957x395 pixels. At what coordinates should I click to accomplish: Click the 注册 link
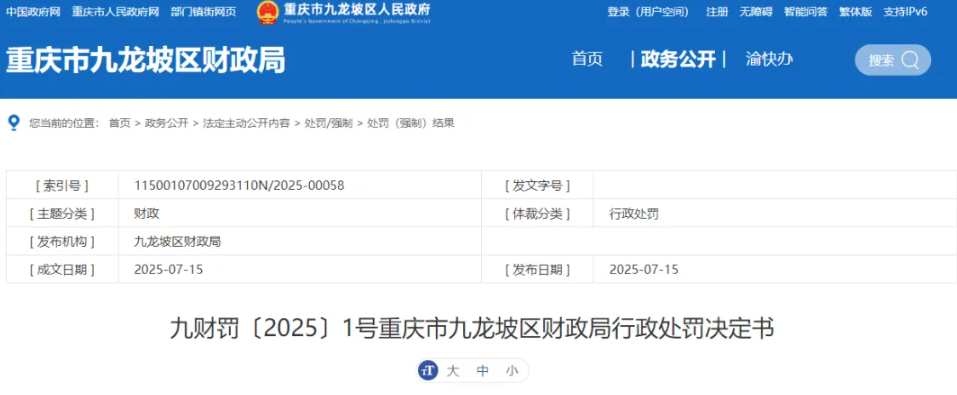point(717,12)
